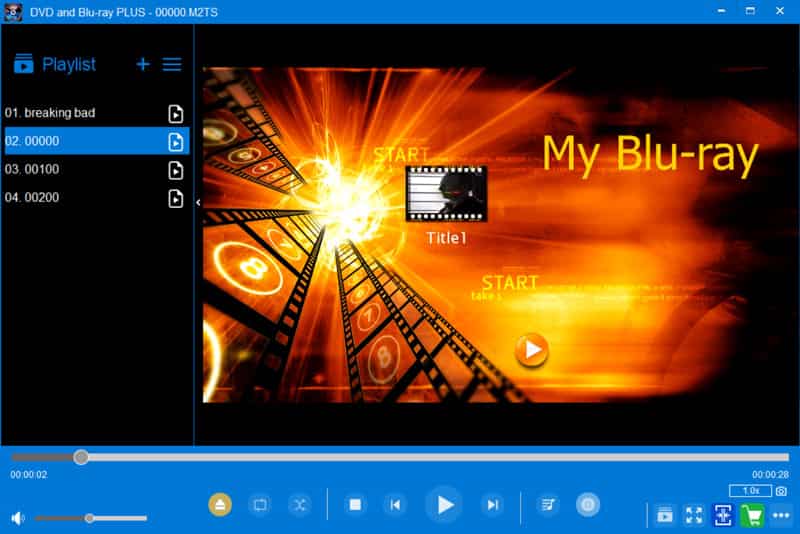800x534 pixels.
Task: Collapse the playlist panel with the side arrow
Action: pos(198,202)
